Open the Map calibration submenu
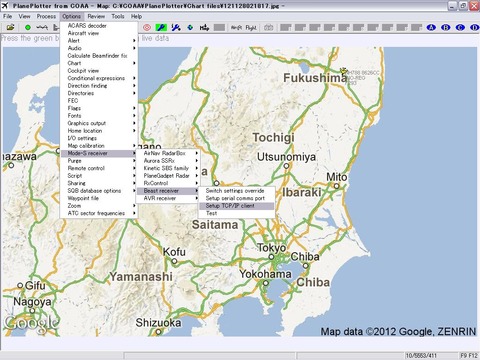Viewport: 480px width, 360px height. click(99, 146)
